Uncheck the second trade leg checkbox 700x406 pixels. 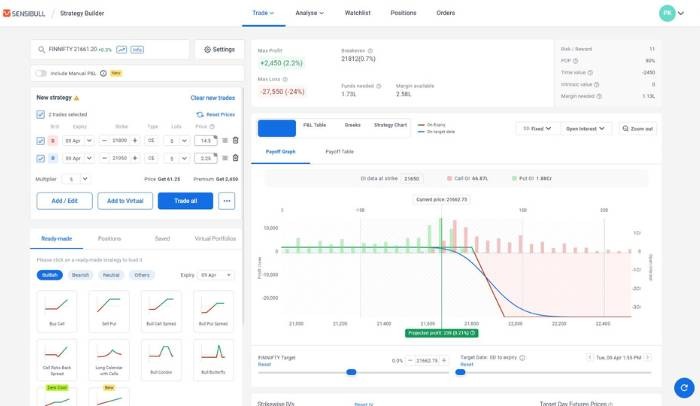[x=41, y=158]
